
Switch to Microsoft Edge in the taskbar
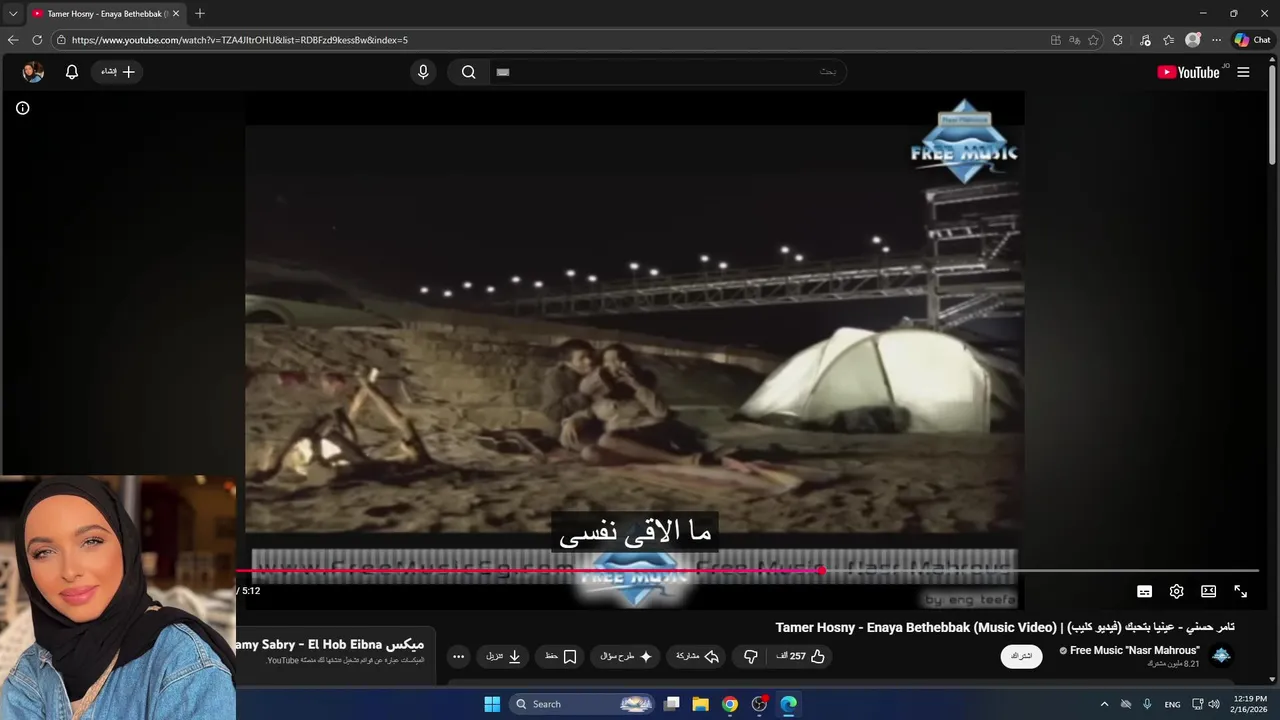pos(788,704)
